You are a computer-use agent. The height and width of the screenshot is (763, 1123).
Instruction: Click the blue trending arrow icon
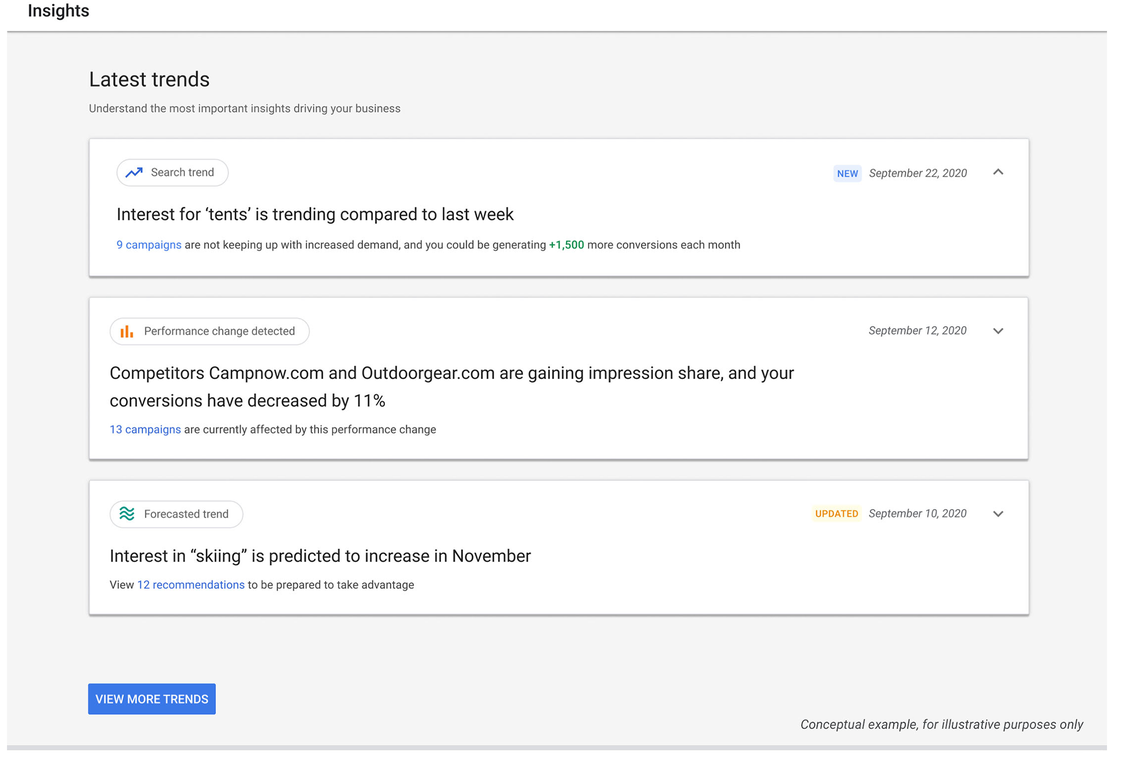pos(134,173)
